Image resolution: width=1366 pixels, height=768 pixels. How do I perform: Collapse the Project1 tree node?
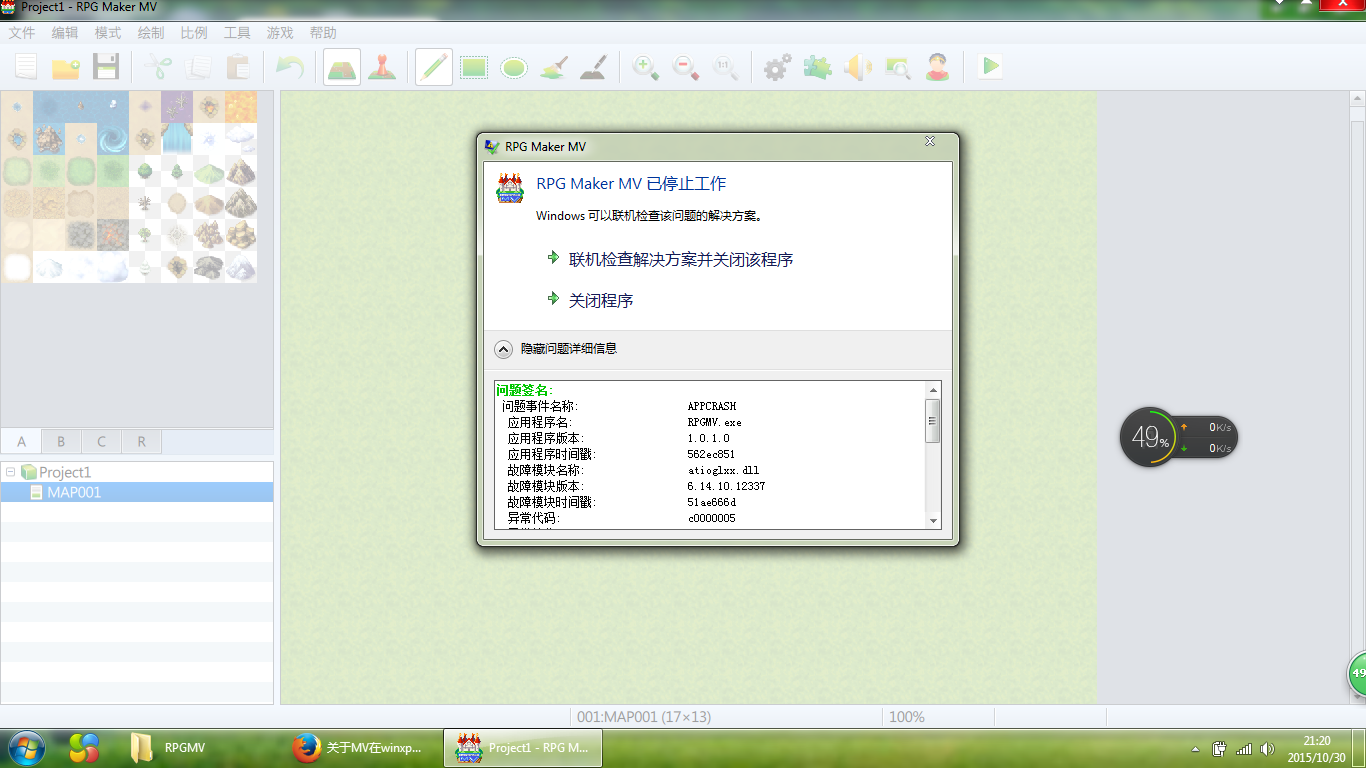click(x=10, y=472)
